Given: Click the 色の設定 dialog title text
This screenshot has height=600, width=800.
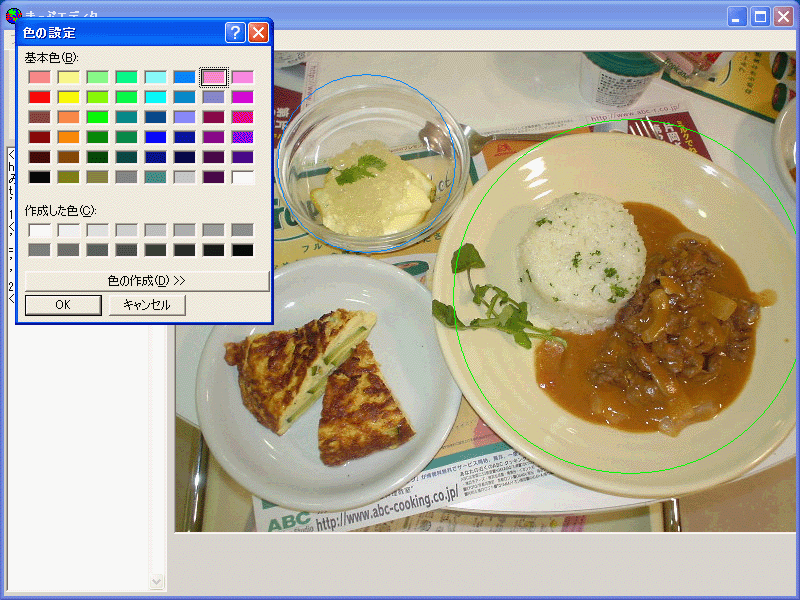Looking at the screenshot, I should click(x=49, y=33).
